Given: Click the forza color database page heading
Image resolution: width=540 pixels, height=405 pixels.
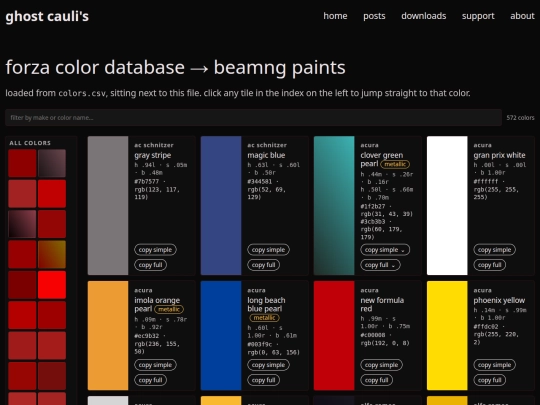Looking at the screenshot, I should point(175,67).
